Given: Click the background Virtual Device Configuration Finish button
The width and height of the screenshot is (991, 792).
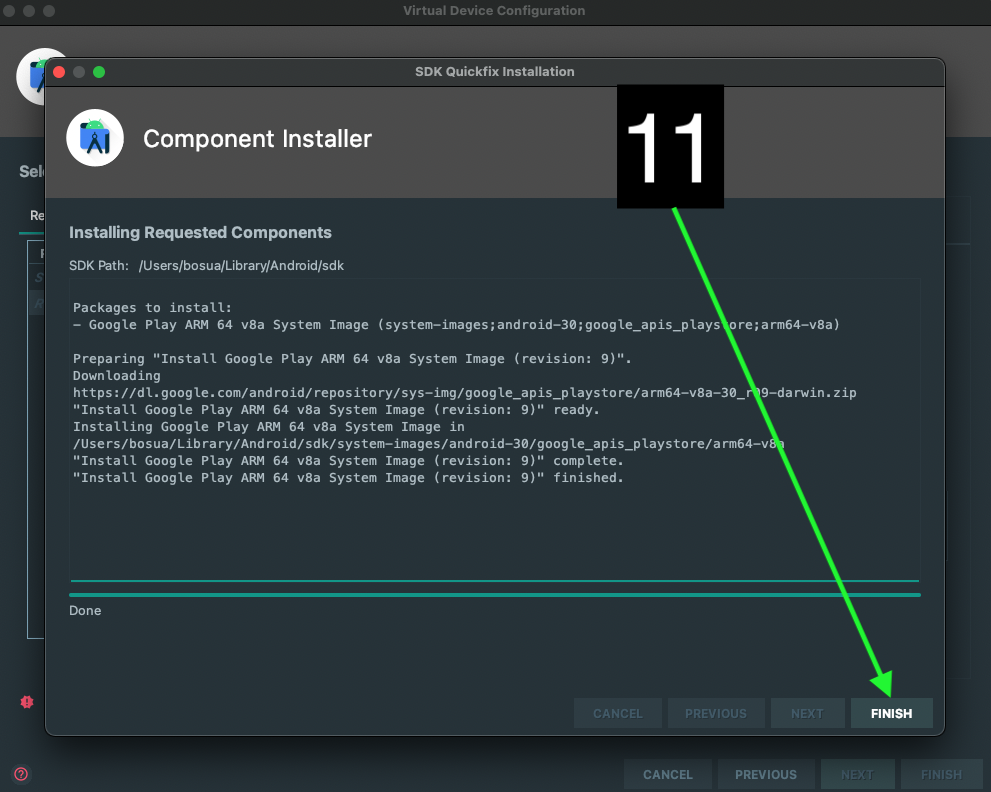Looking at the screenshot, I should click(x=940, y=774).
